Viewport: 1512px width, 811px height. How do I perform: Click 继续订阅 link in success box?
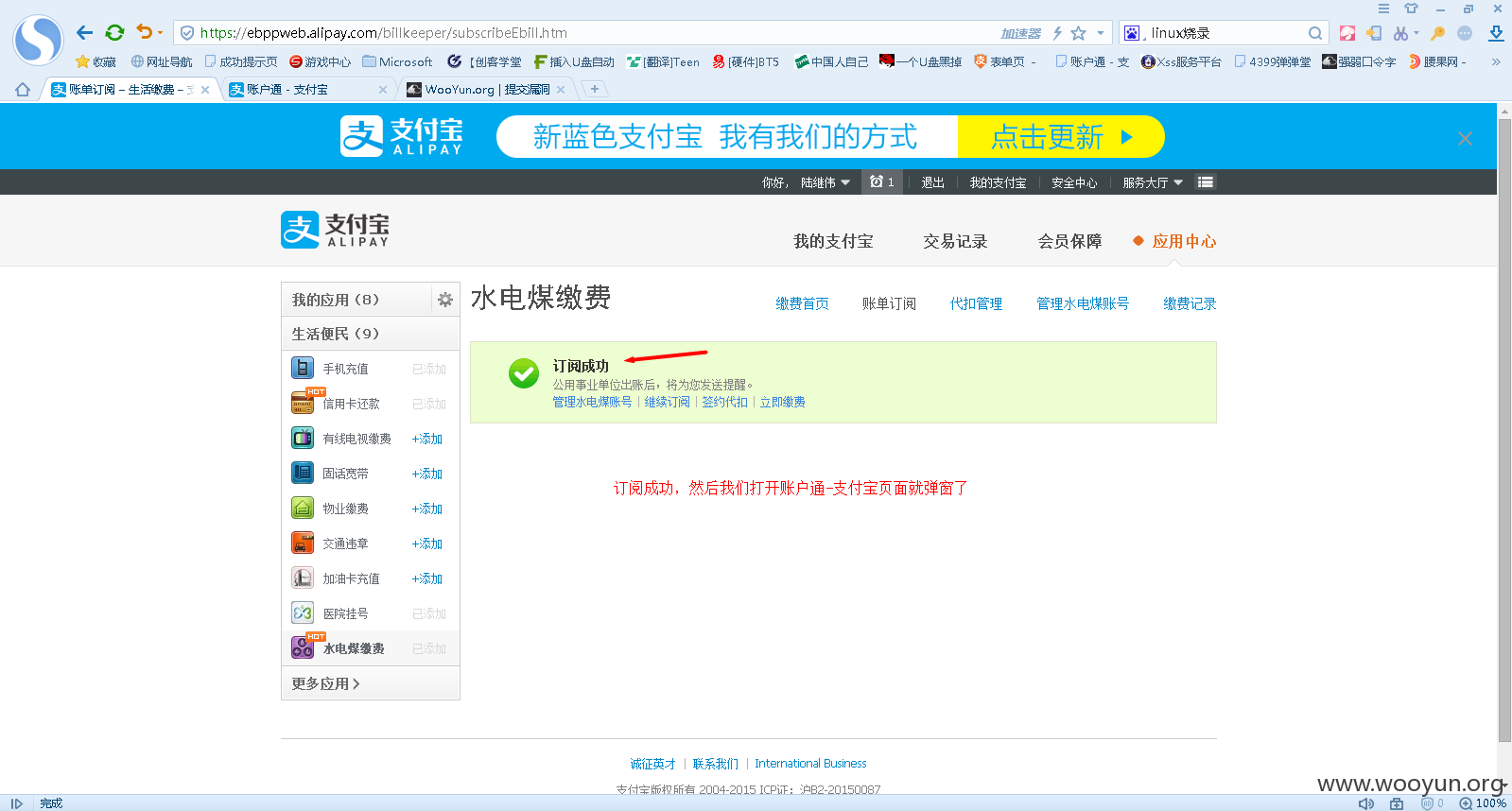[667, 402]
